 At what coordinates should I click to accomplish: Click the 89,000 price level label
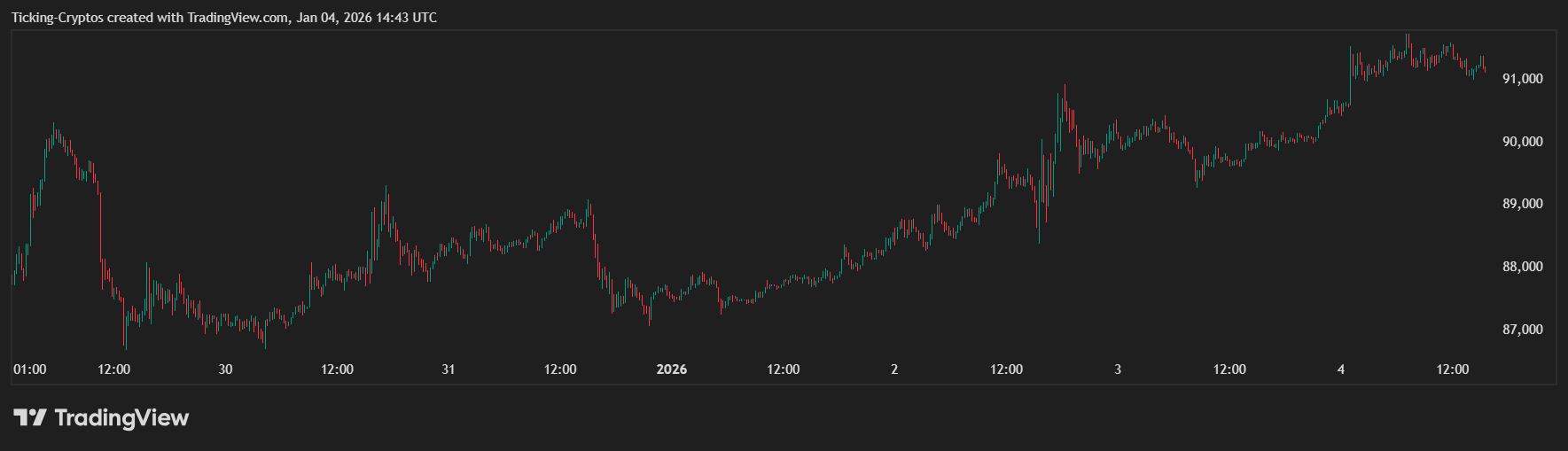click(x=1522, y=204)
